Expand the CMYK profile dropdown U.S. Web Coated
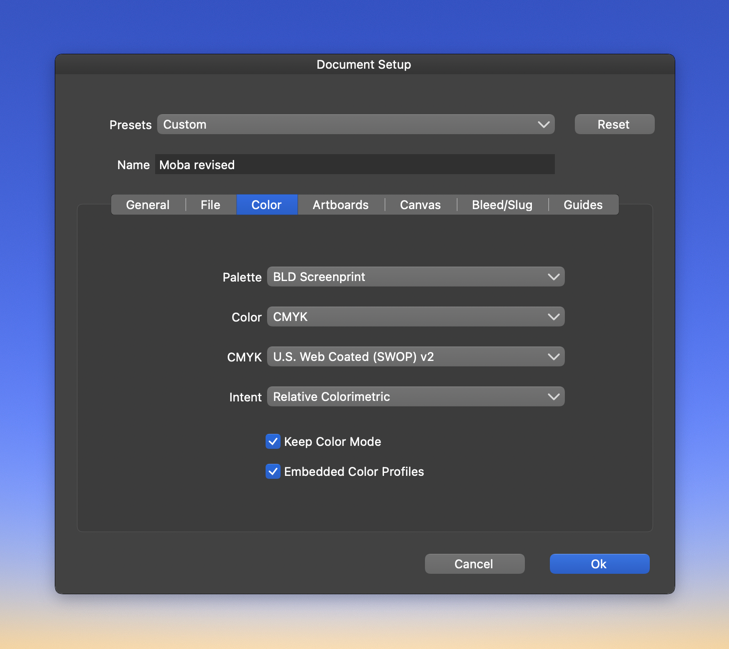 415,357
